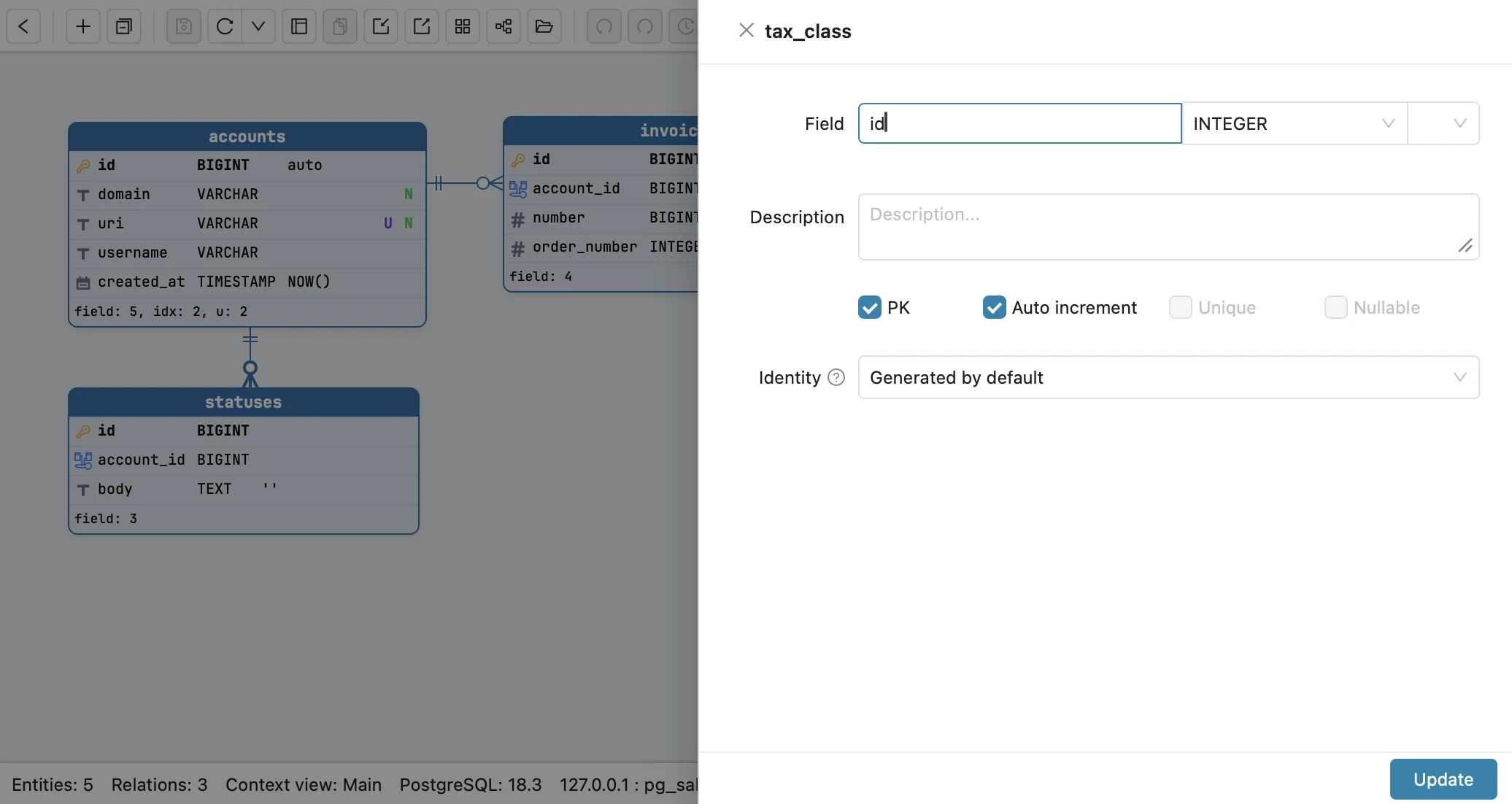Click the open folder icon

coord(544,27)
